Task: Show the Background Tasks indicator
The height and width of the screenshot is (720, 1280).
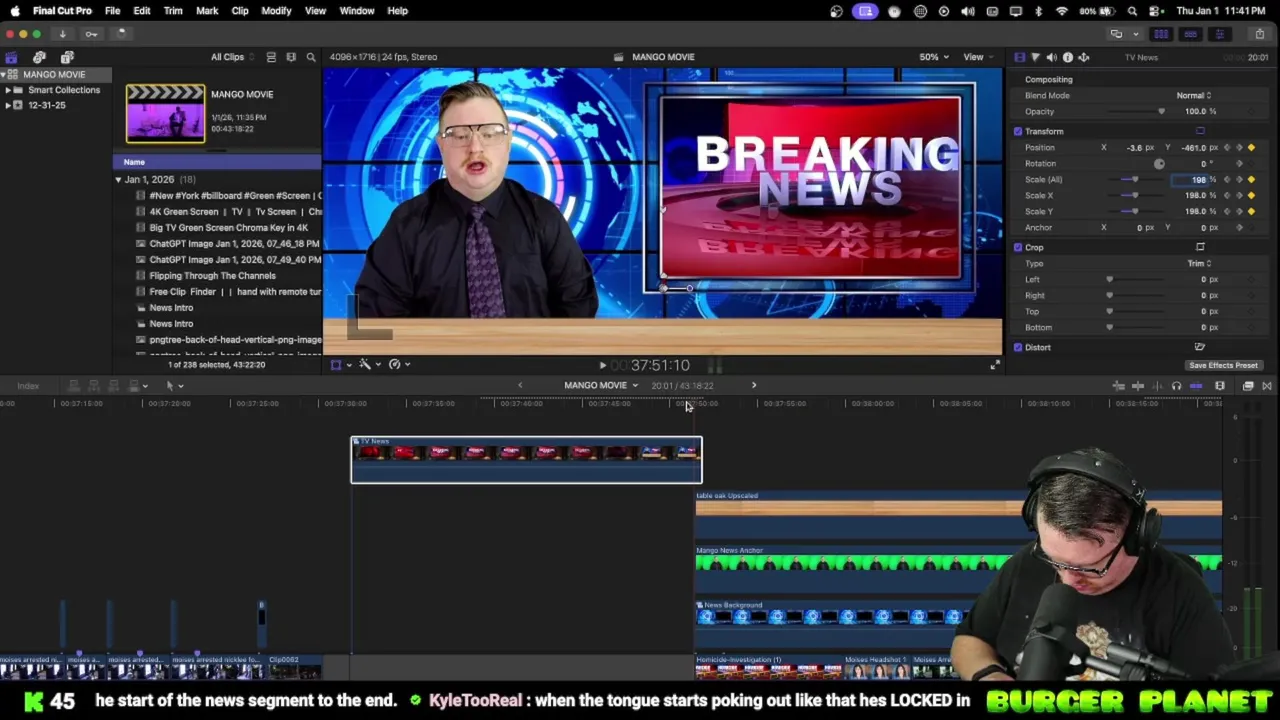Action: tap(121, 34)
